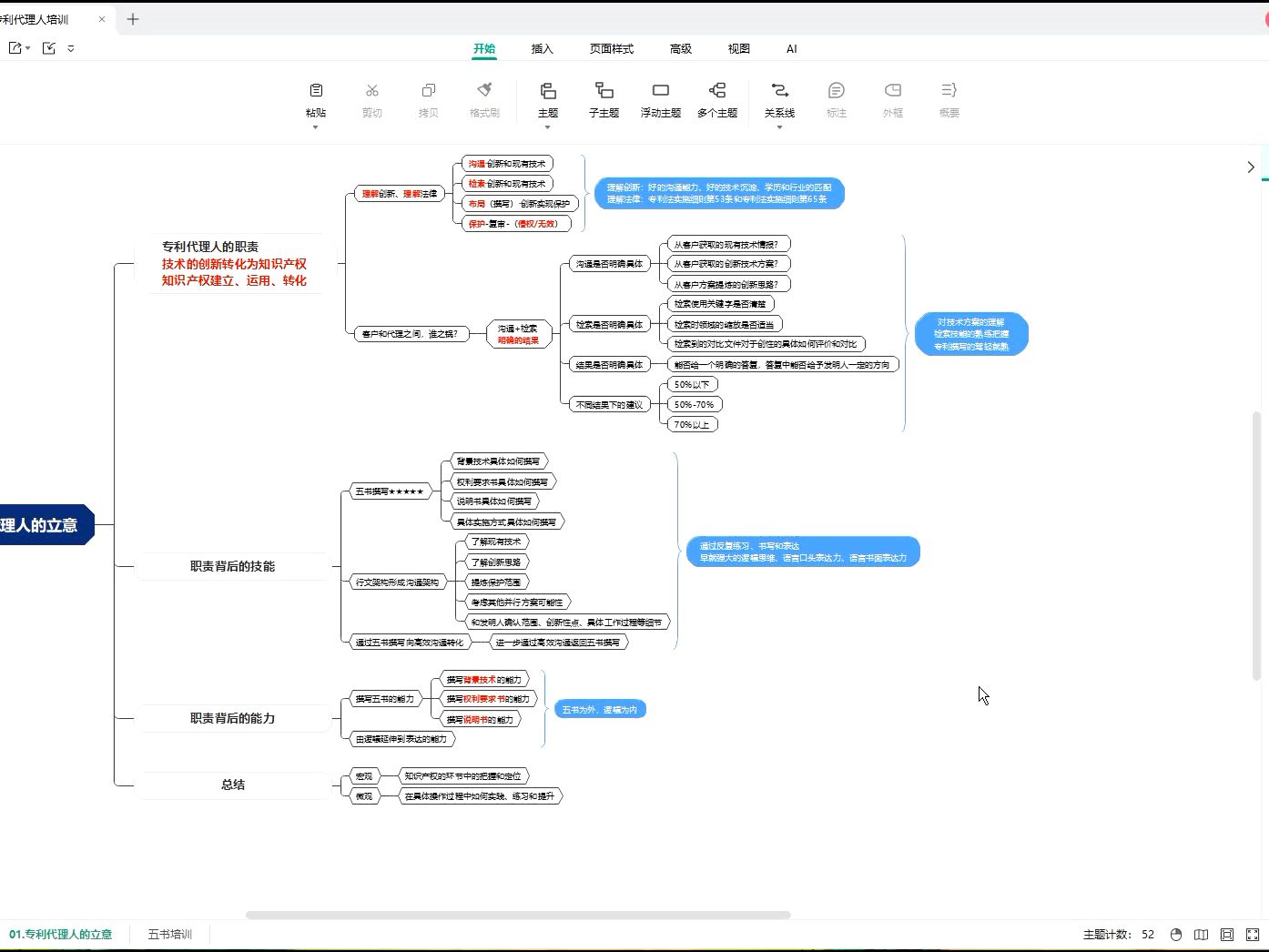This screenshot has height=952, width=1269.
Task: Select the topic 职责背后的能力
Action: point(232,718)
